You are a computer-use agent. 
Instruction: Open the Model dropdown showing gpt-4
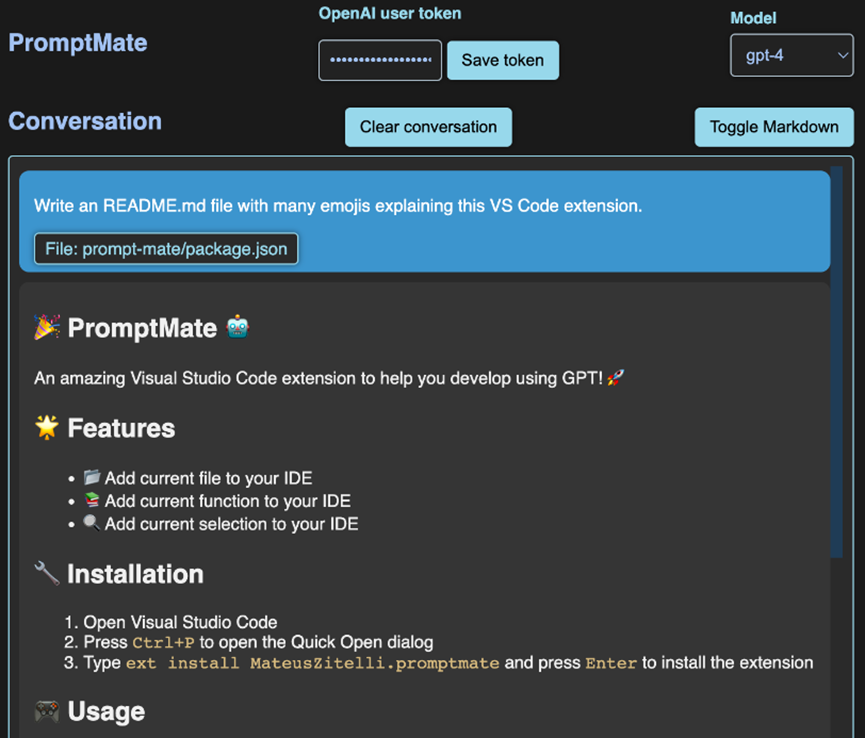792,55
